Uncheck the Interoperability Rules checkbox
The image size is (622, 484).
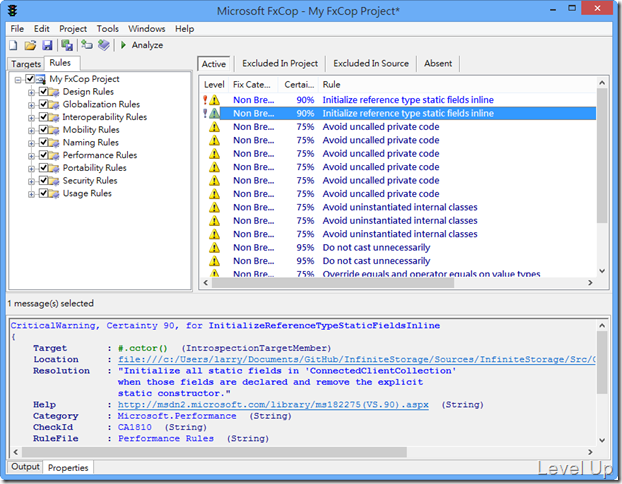[43, 117]
